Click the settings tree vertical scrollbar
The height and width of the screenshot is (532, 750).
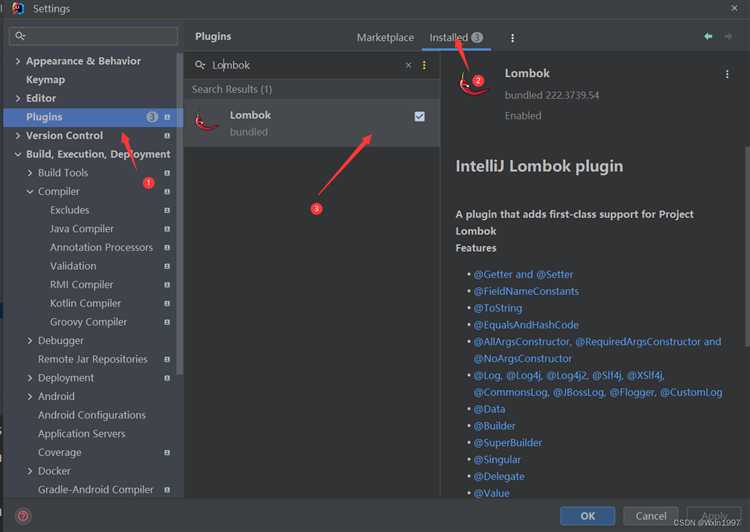click(x=180, y=214)
